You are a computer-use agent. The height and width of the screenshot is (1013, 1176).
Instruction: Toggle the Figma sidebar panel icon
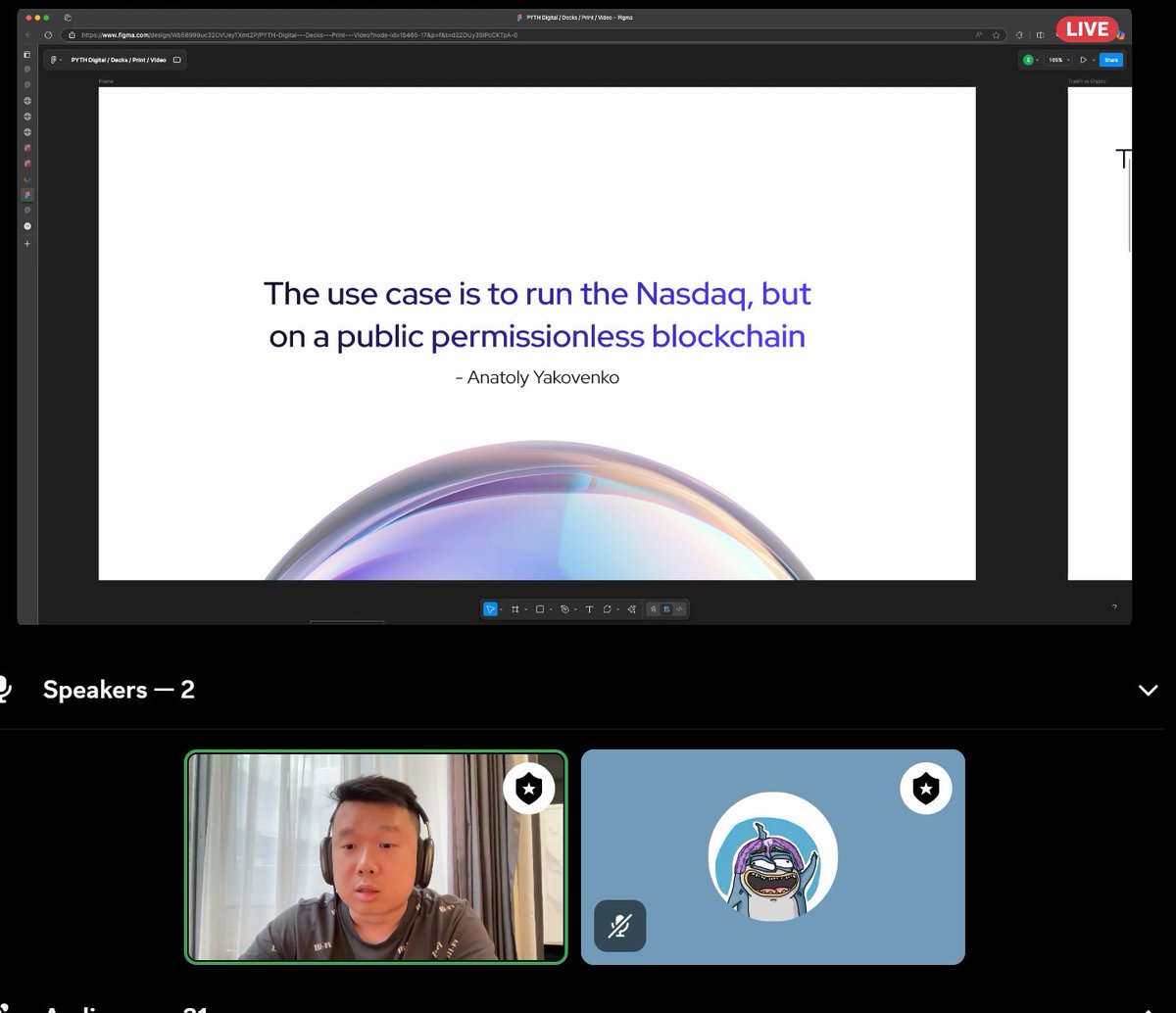pos(177,60)
